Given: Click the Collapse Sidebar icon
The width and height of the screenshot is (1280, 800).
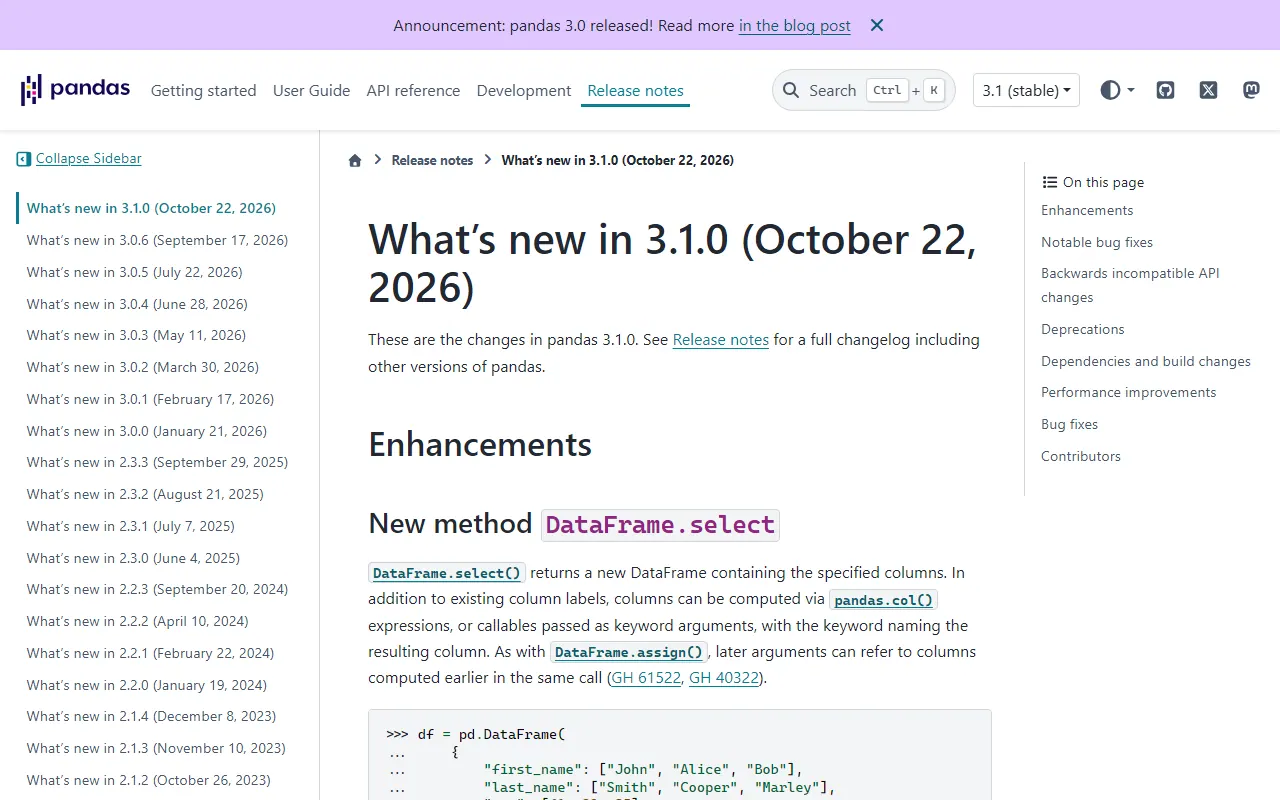Looking at the screenshot, I should click(x=24, y=159).
